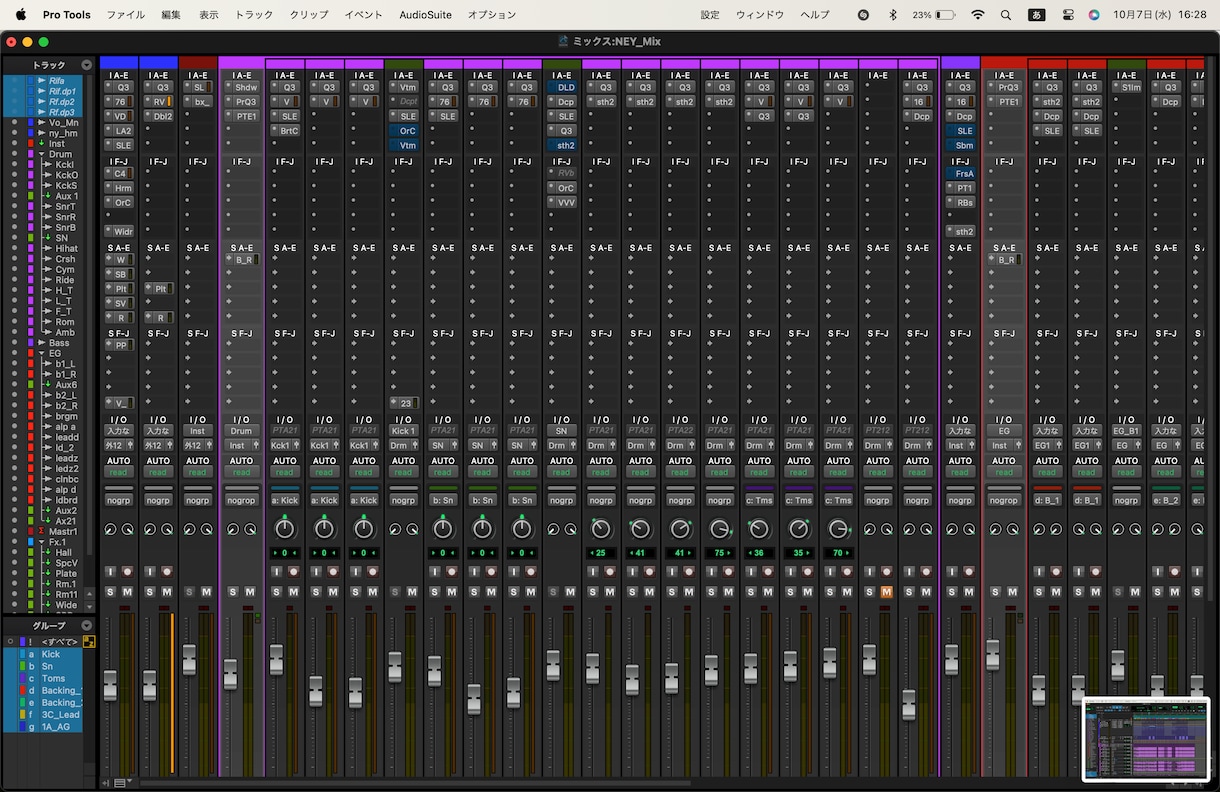Click the left pan knob on Drum strip
Viewport: 1220px width, 792px height.
pos(233,529)
